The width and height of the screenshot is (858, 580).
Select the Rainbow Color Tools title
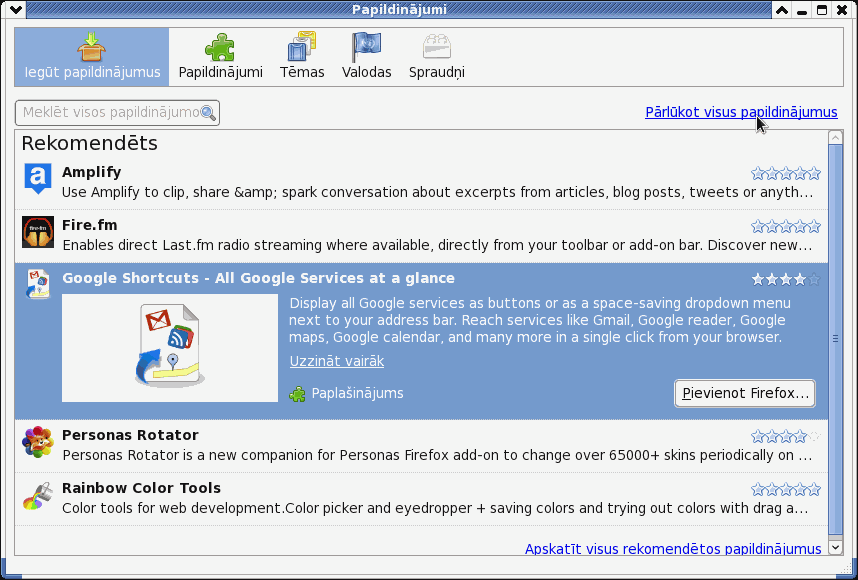point(141,488)
